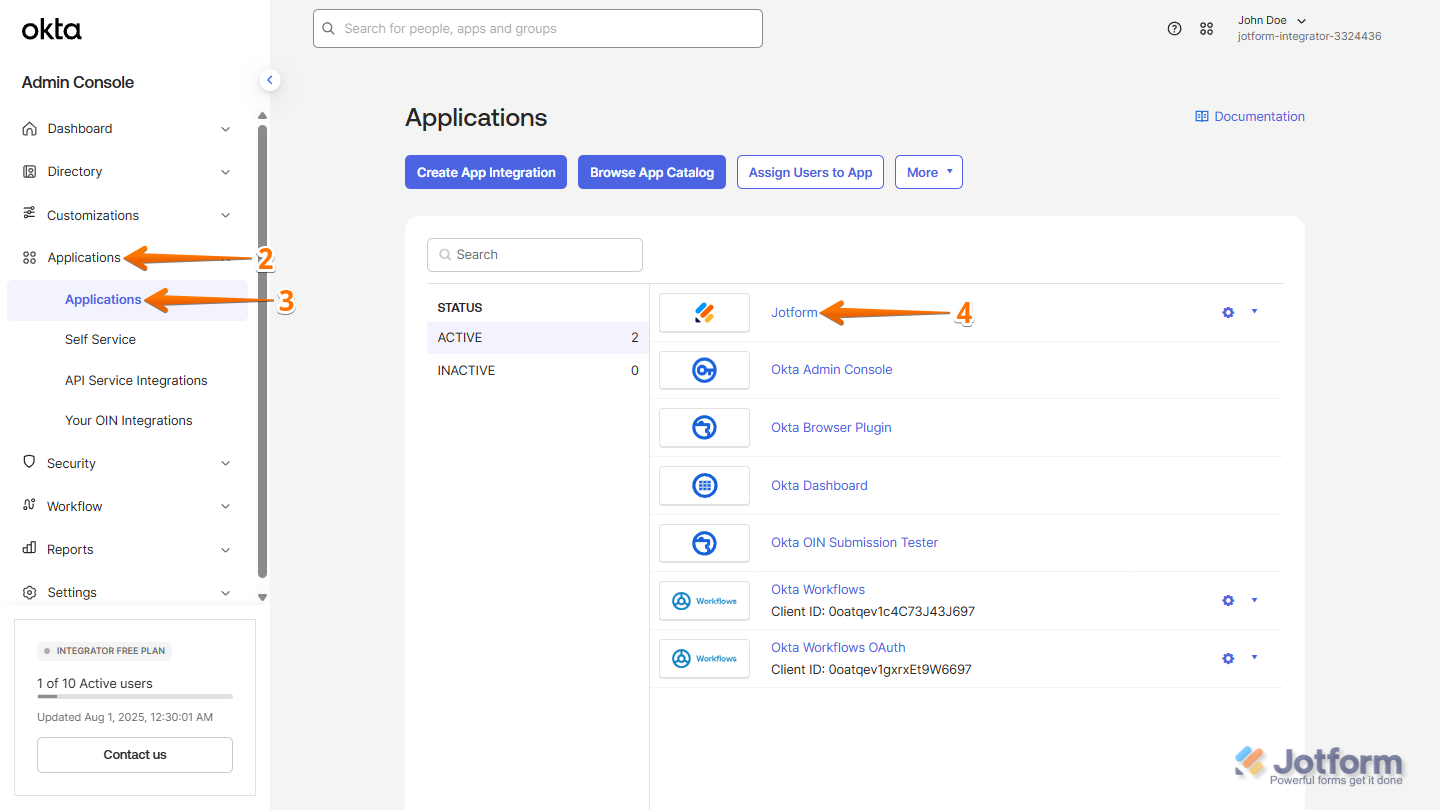Click the '1 of 10 Active users' text
The image size is (1440, 810).
(x=95, y=684)
